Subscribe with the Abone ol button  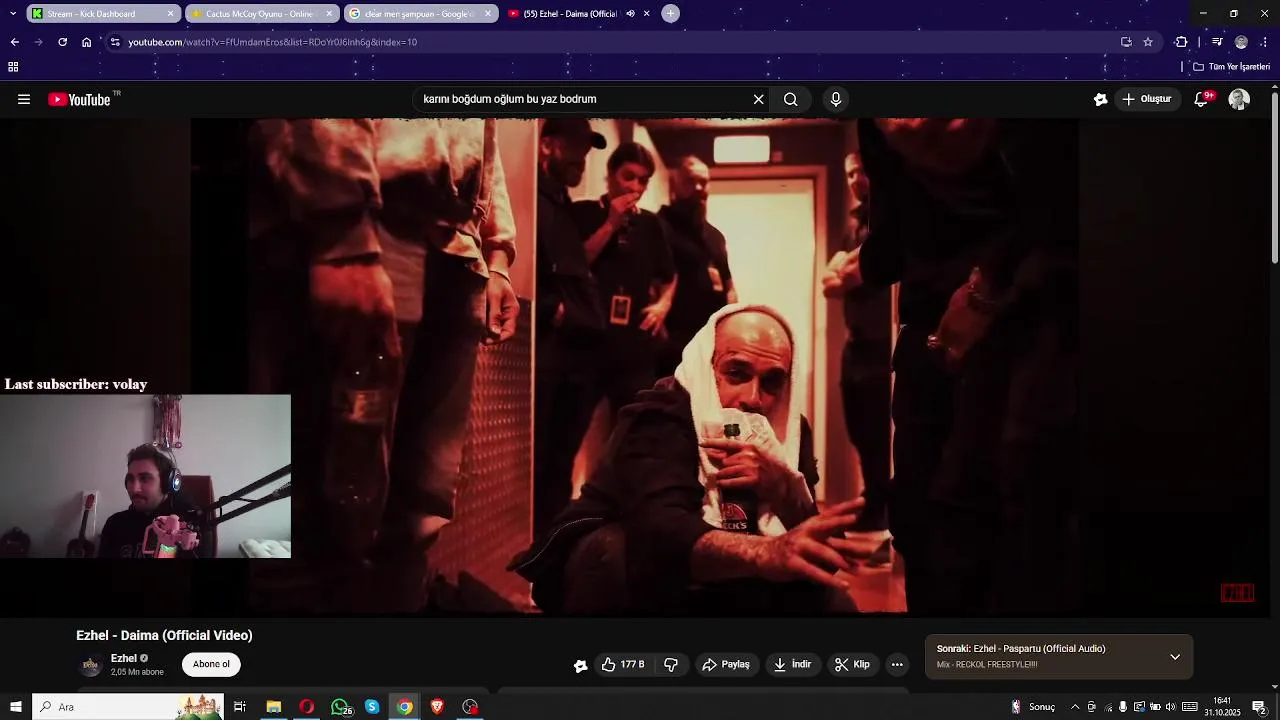point(211,664)
